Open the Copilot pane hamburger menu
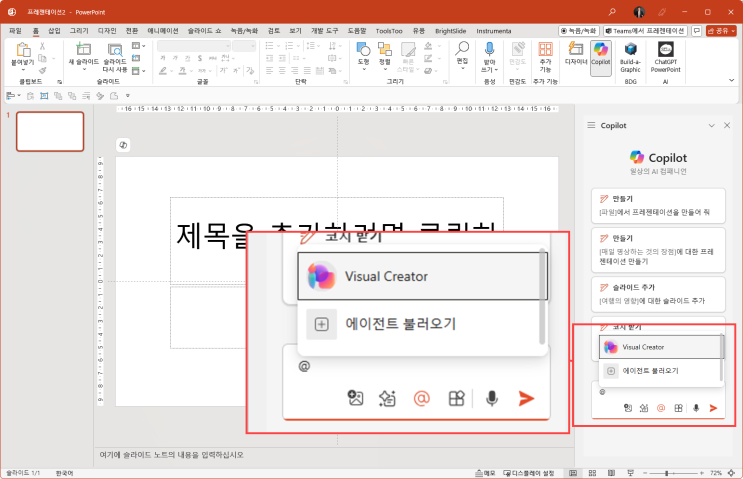 pyautogui.click(x=591, y=125)
